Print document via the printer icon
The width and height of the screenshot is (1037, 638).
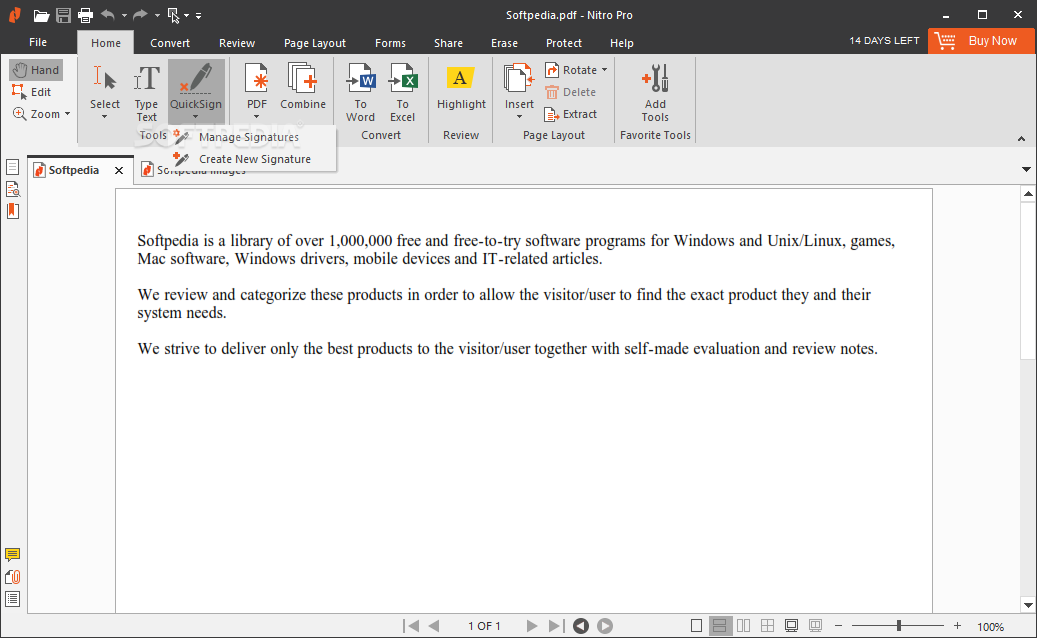(85, 15)
